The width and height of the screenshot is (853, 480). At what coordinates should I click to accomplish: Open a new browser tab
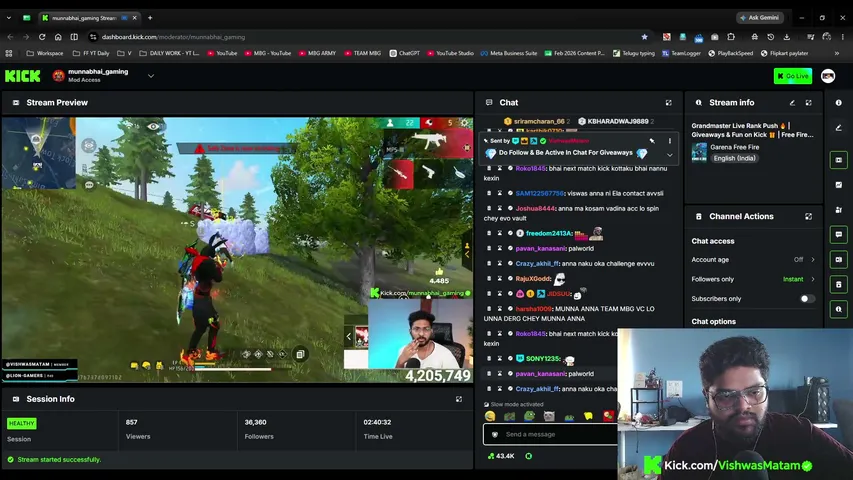(150, 18)
